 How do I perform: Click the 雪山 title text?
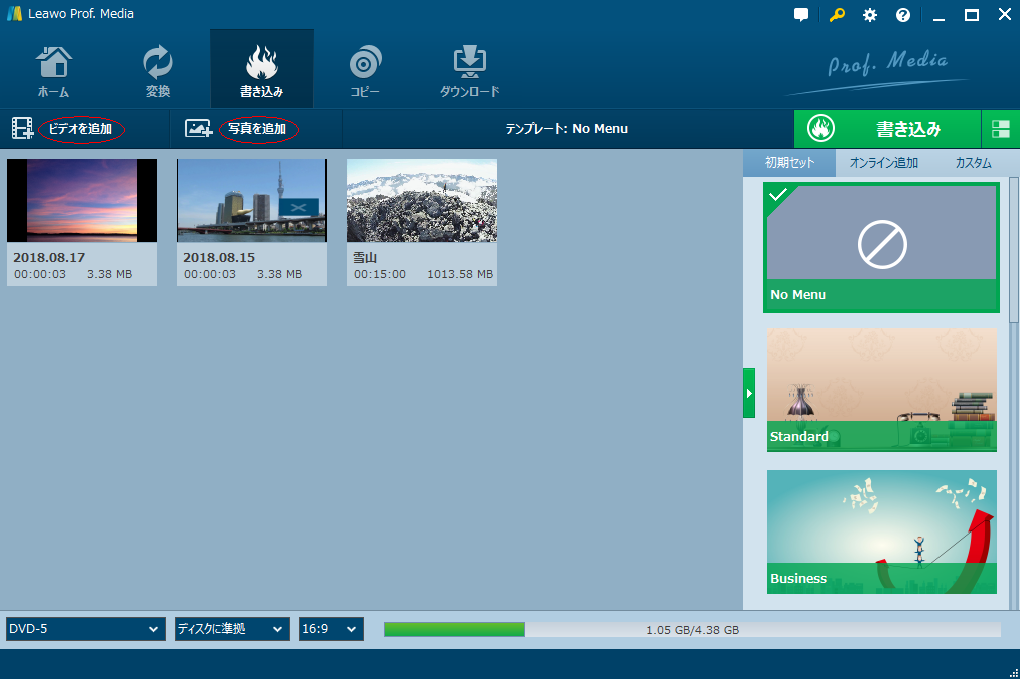(365, 258)
